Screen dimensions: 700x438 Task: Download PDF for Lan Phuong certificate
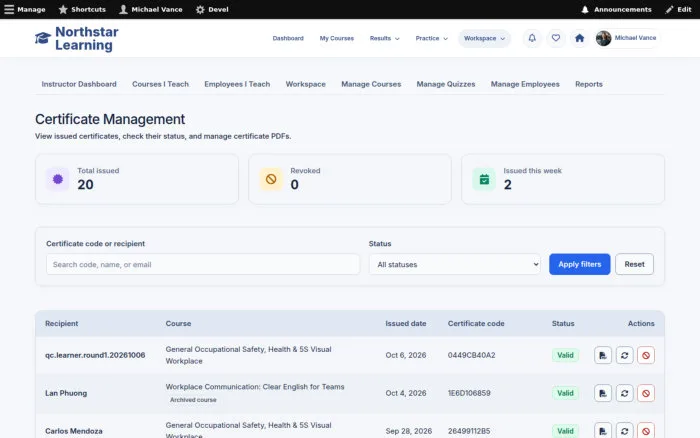click(603, 393)
